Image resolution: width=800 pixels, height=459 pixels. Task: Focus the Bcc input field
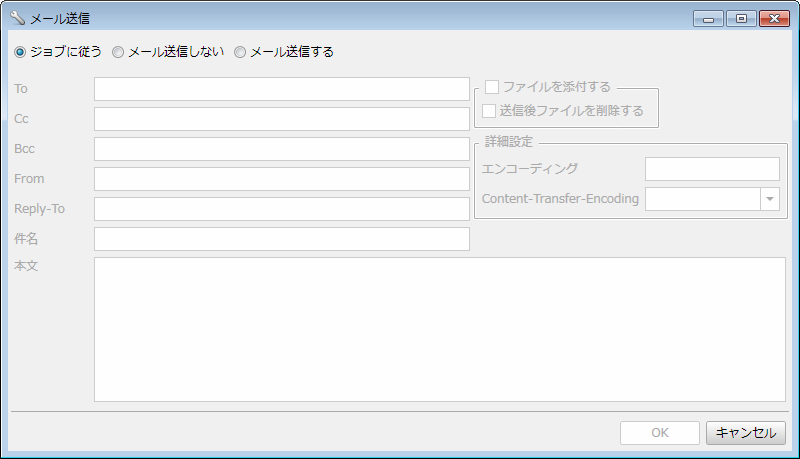click(x=282, y=149)
